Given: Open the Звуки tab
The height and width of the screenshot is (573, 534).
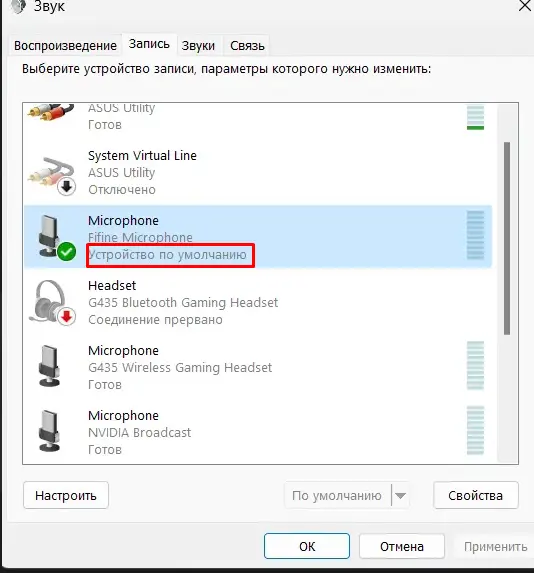Looking at the screenshot, I should [198, 46].
